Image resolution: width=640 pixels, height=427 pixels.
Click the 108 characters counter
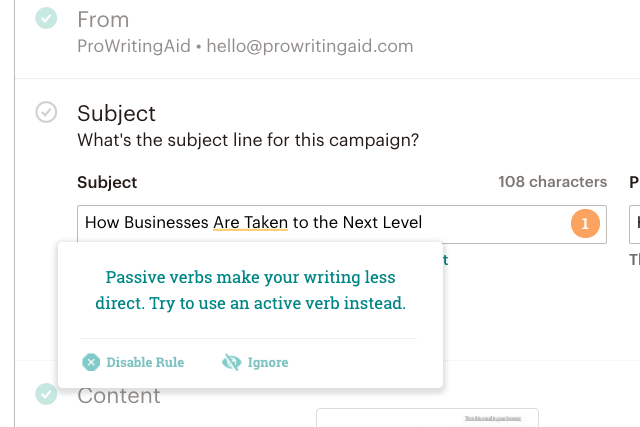click(x=553, y=182)
